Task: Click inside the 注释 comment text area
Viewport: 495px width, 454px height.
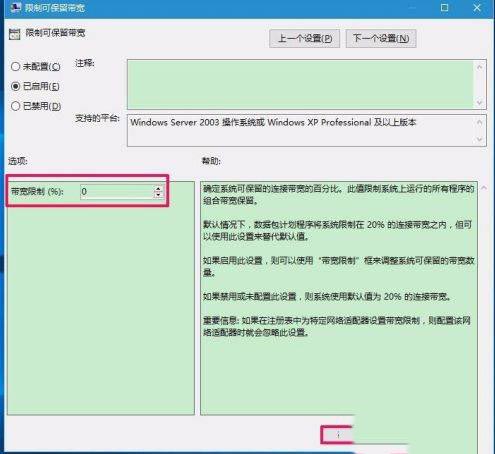Action: click(x=300, y=84)
